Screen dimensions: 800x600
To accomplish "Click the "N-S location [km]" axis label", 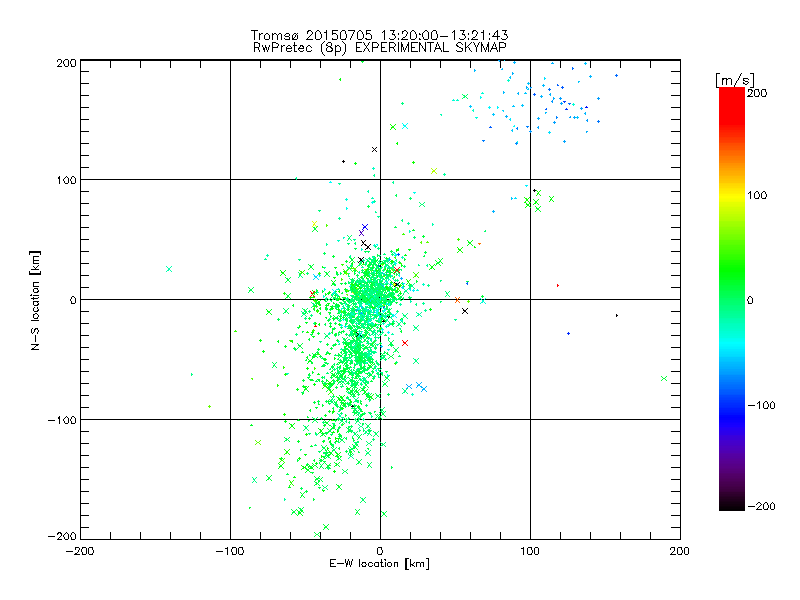I will [35, 301].
